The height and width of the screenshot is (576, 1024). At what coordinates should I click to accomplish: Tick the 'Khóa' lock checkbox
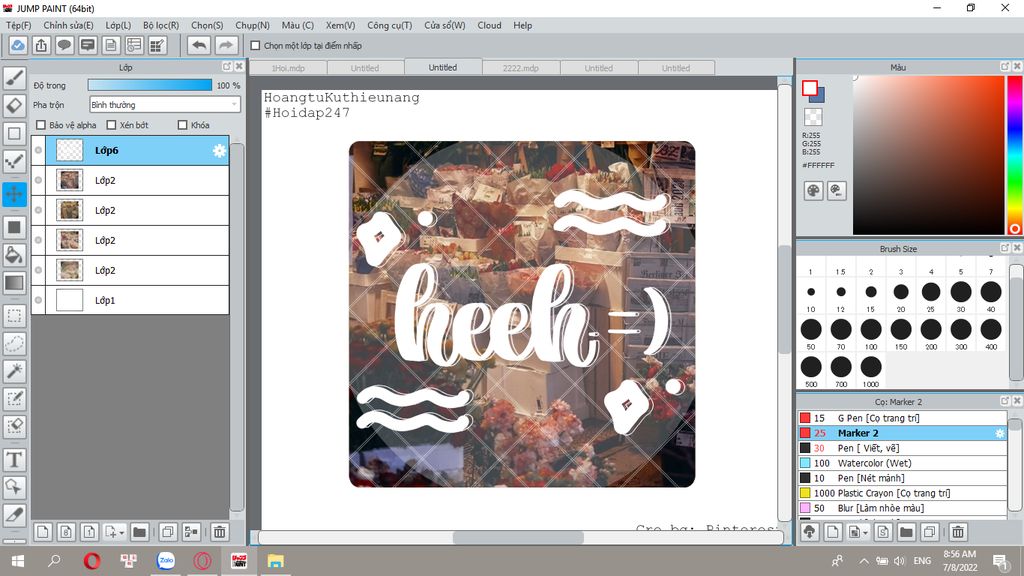(x=183, y=125)
